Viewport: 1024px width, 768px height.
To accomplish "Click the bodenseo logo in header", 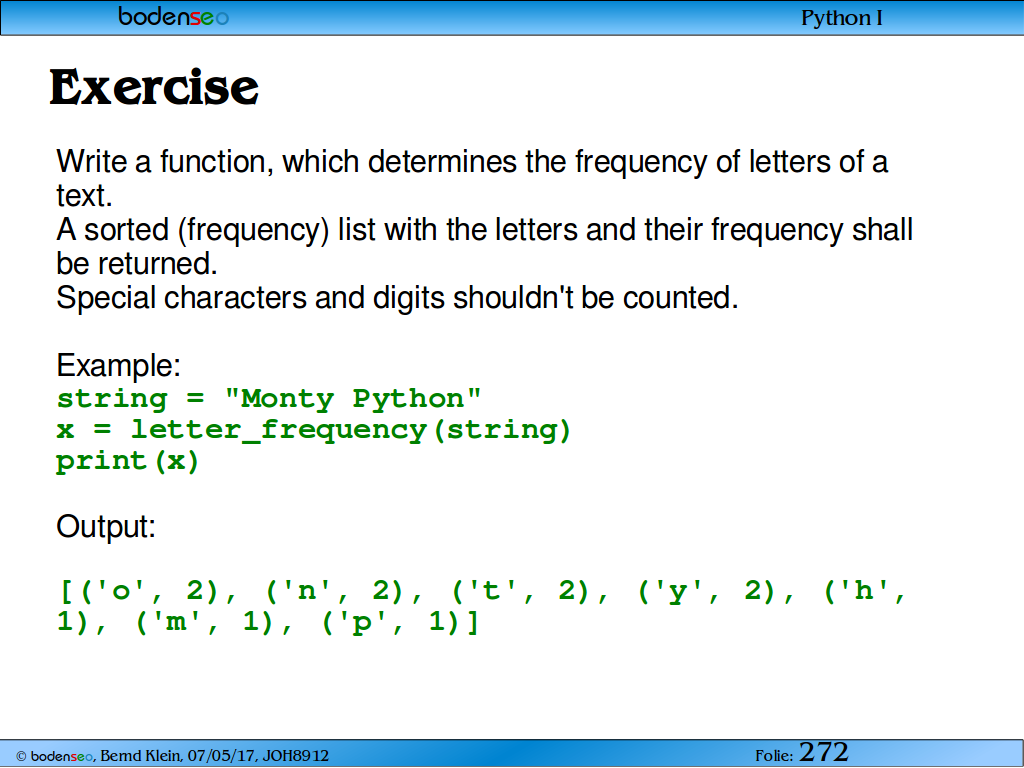I will [x=174, y=16].
